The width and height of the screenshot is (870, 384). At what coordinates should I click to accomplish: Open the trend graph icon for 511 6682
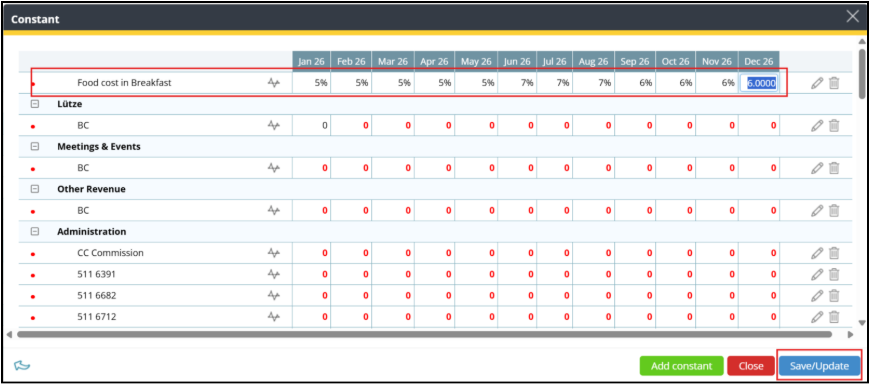[274, 295]
